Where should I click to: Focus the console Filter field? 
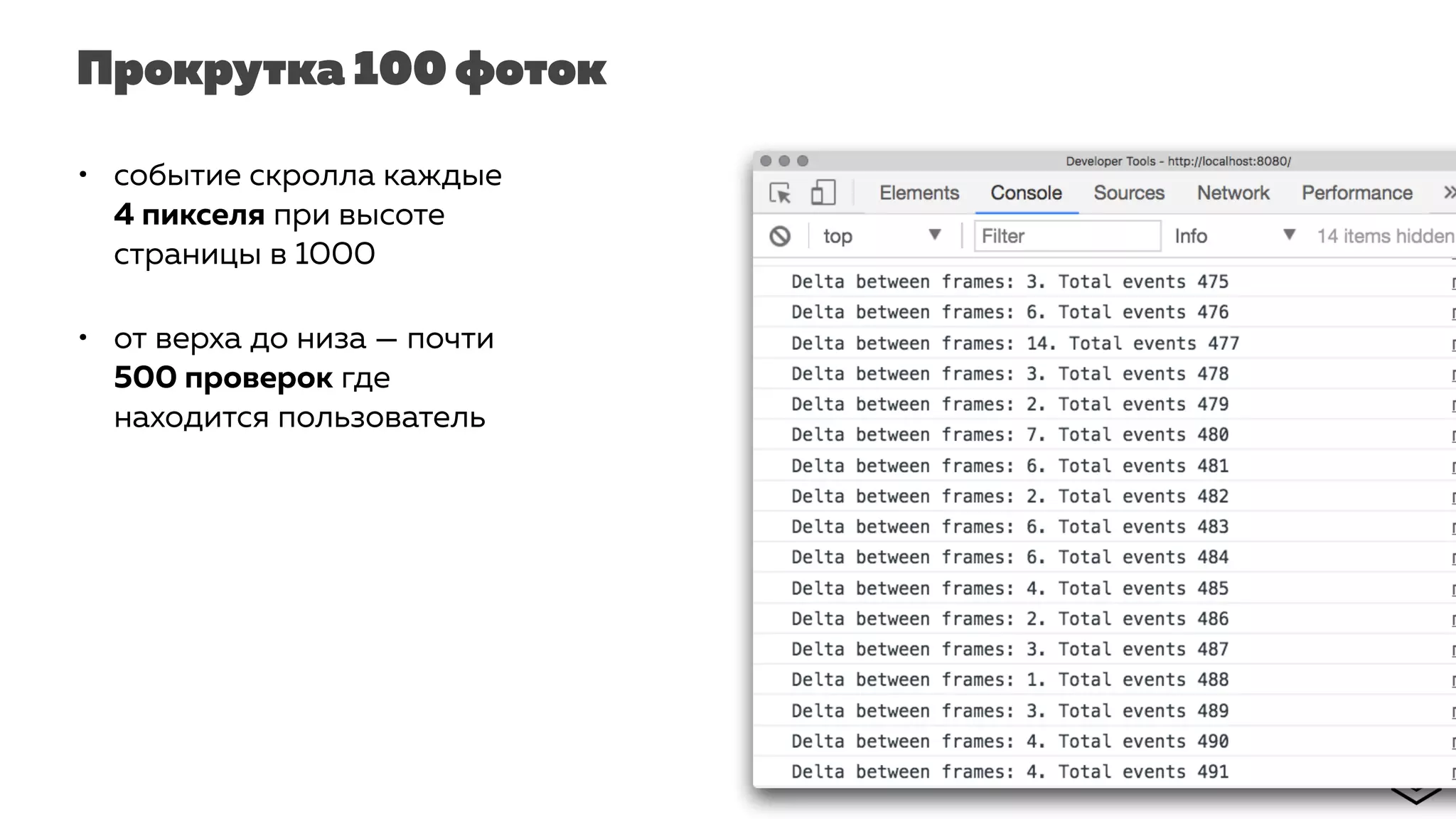pos(1067,236)
